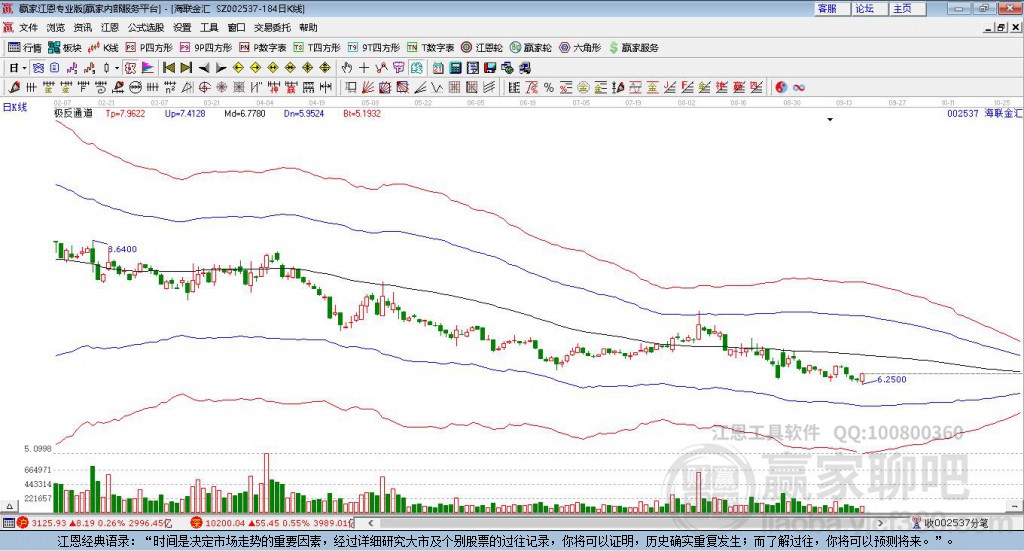Click the 002537 stock code label
The height and width of the screenshot is (551, 1024).
963,114
